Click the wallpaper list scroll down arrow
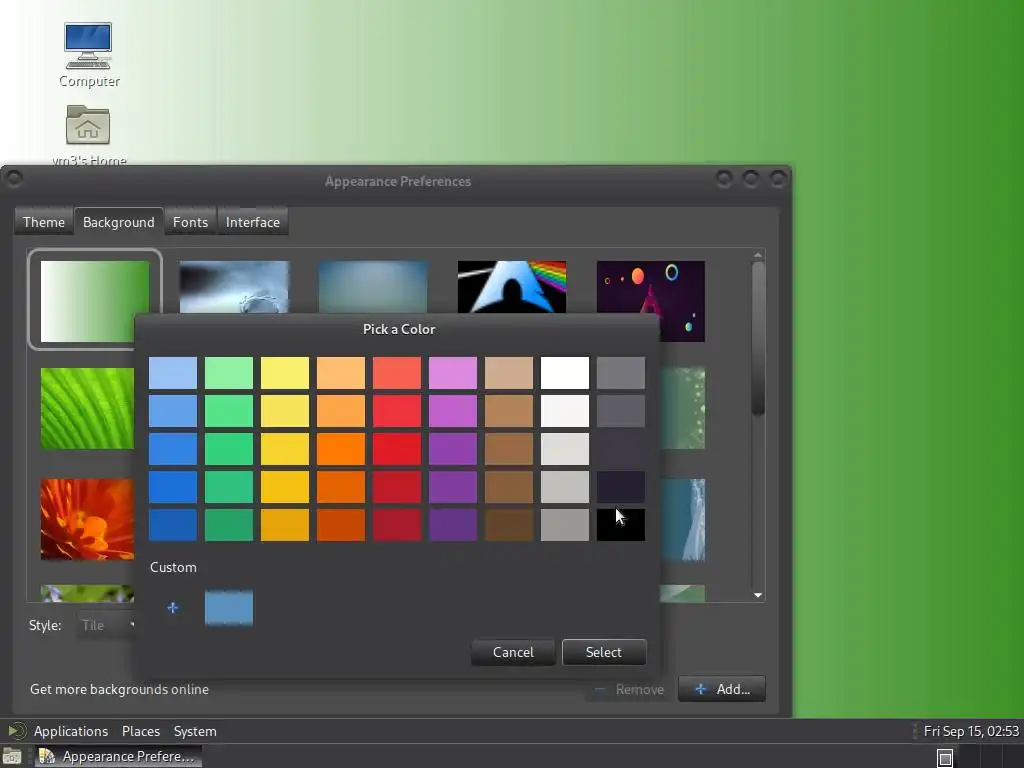Viewport: 1024px width, 768px height. [x=758, y=595]
